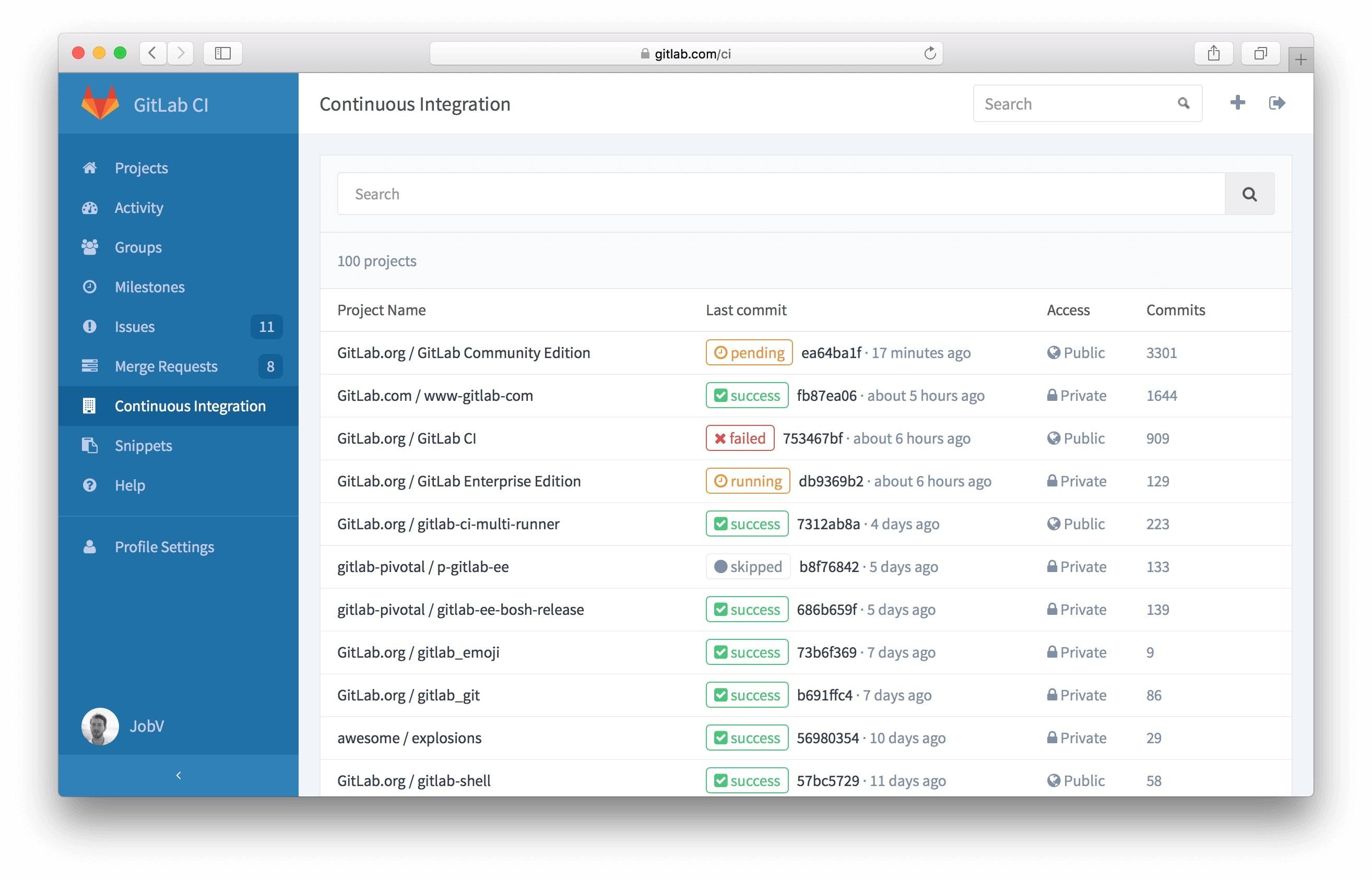
Task: Click the Issues count badge 11
Action: [266, 326]
